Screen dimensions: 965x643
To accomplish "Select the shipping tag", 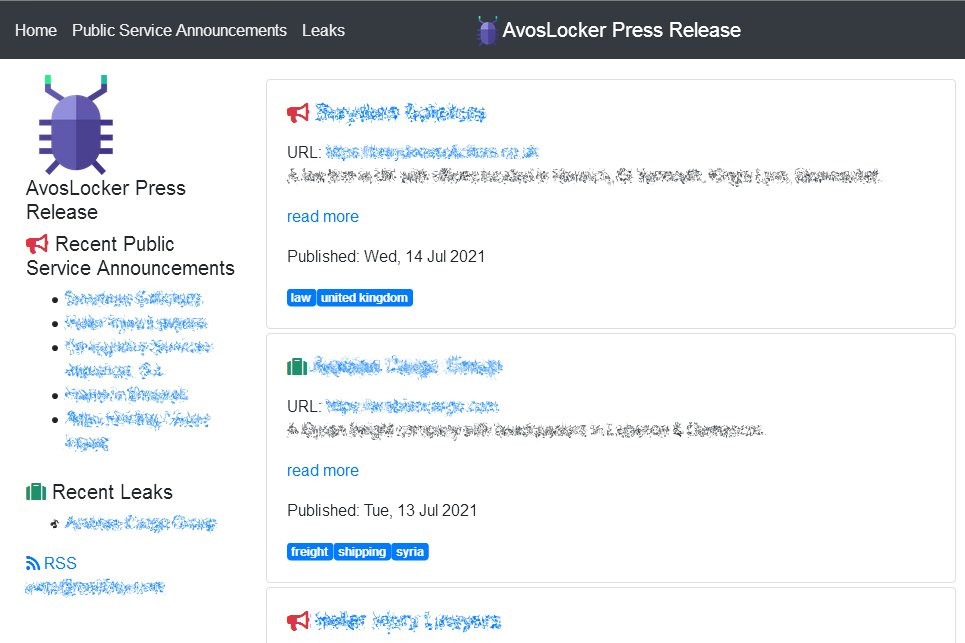I will pos(362,552).
